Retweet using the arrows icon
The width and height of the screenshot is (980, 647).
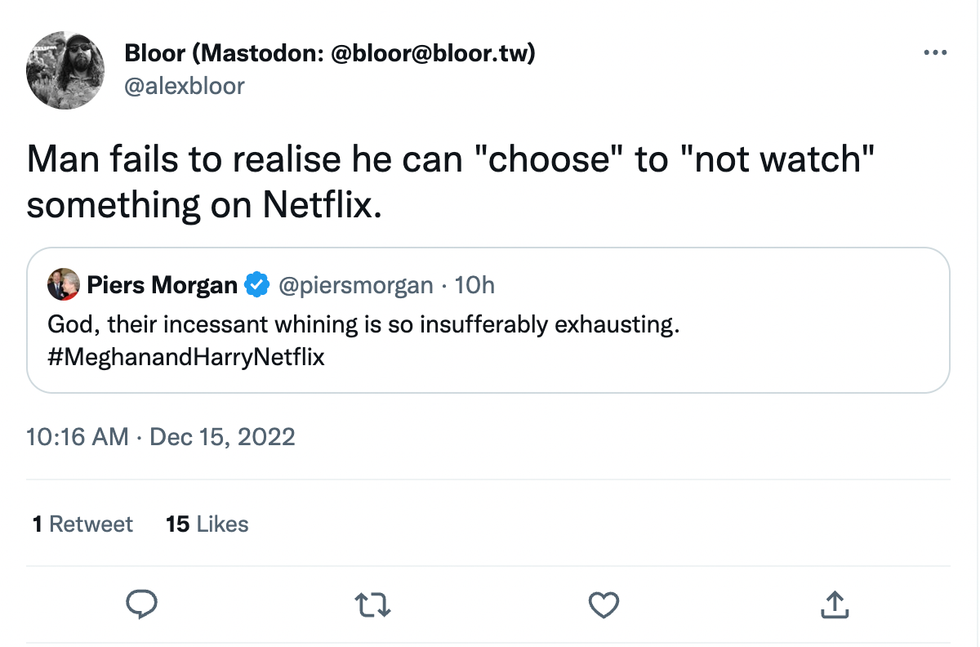pyautogui.click(x=373, y=603)
